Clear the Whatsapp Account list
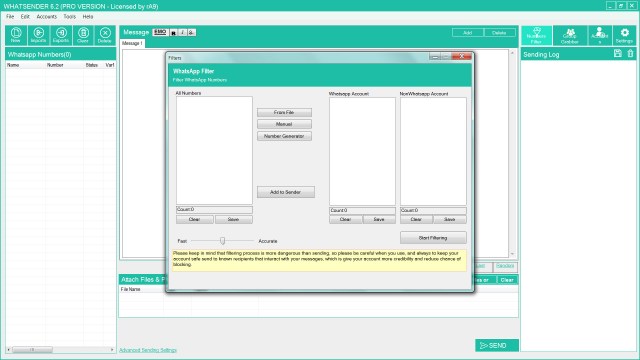 [346, 220]
